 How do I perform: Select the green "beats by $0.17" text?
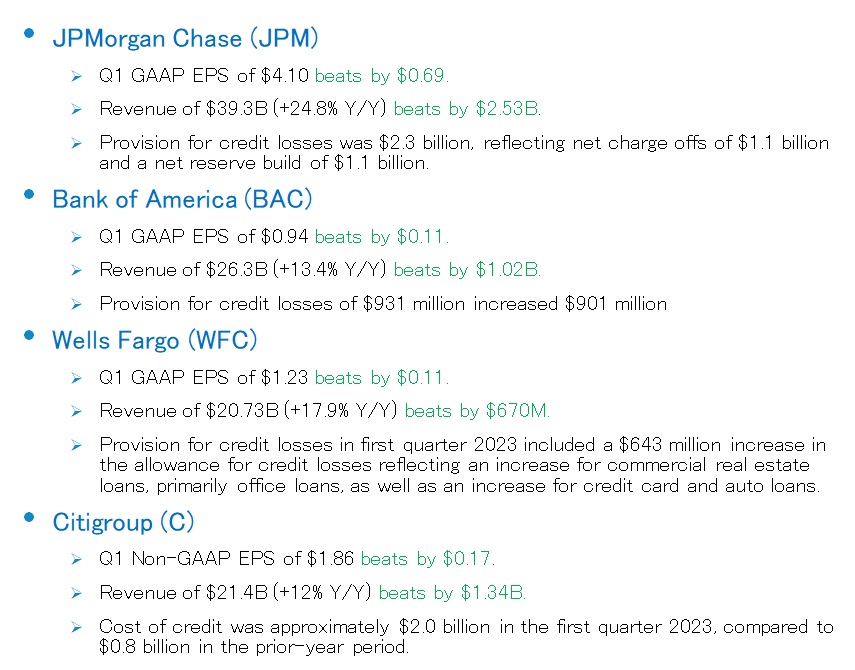427,559
